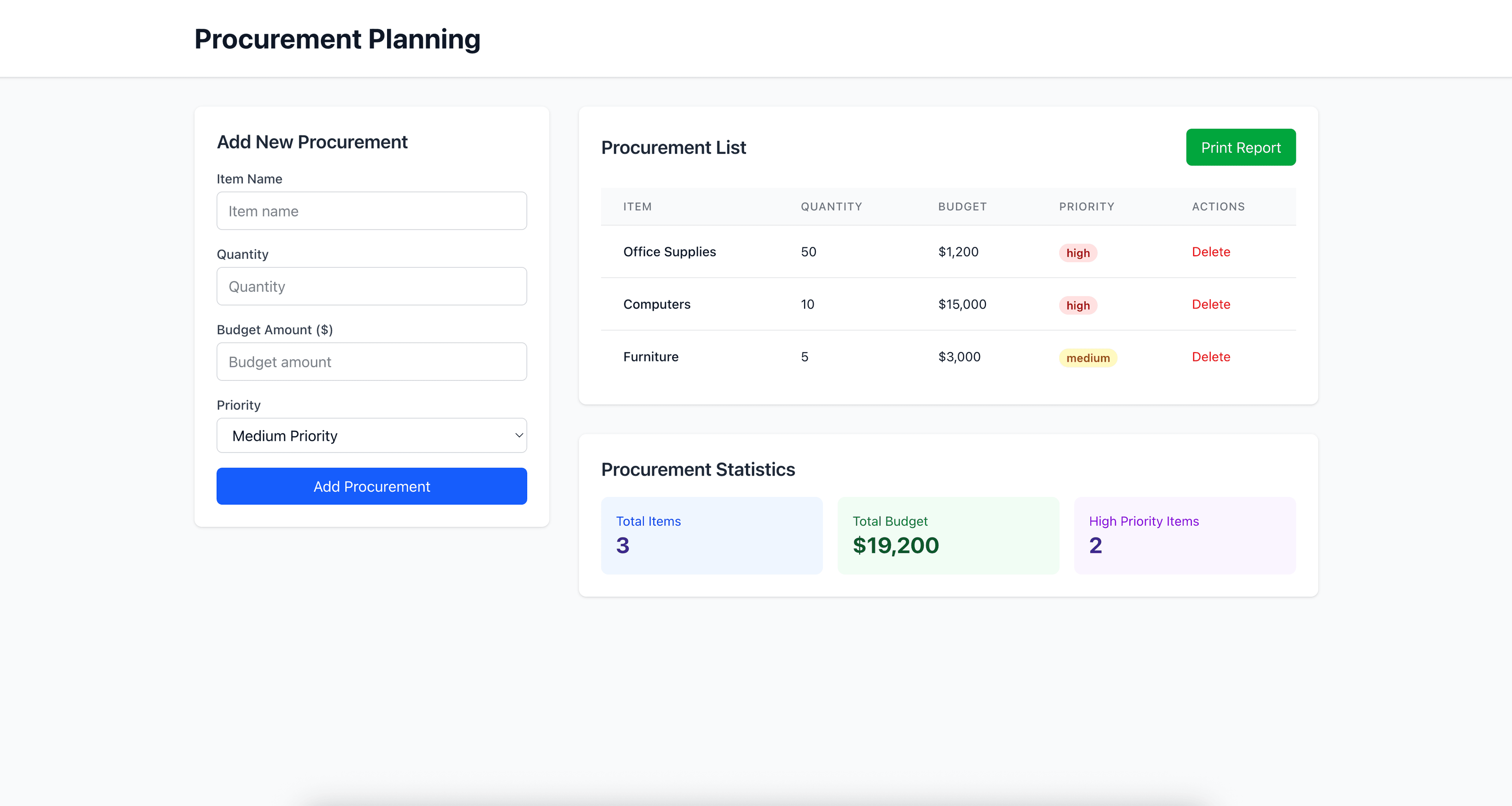This screenshot has height=806, width=1512.
Task: Click the Total Items statistics card
Action: point(712,535)
